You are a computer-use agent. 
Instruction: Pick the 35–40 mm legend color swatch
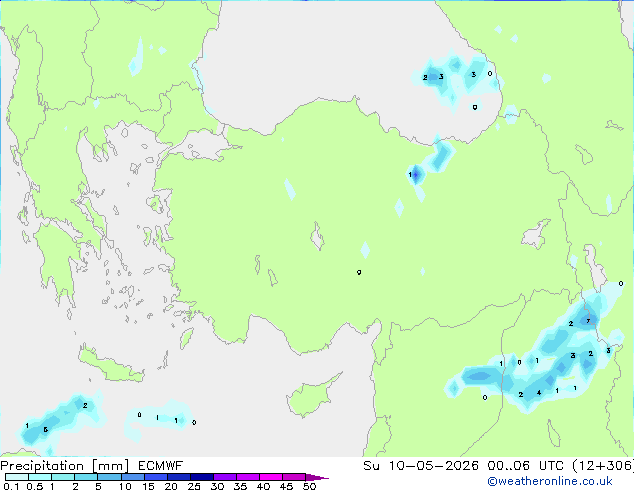(248, 477)
